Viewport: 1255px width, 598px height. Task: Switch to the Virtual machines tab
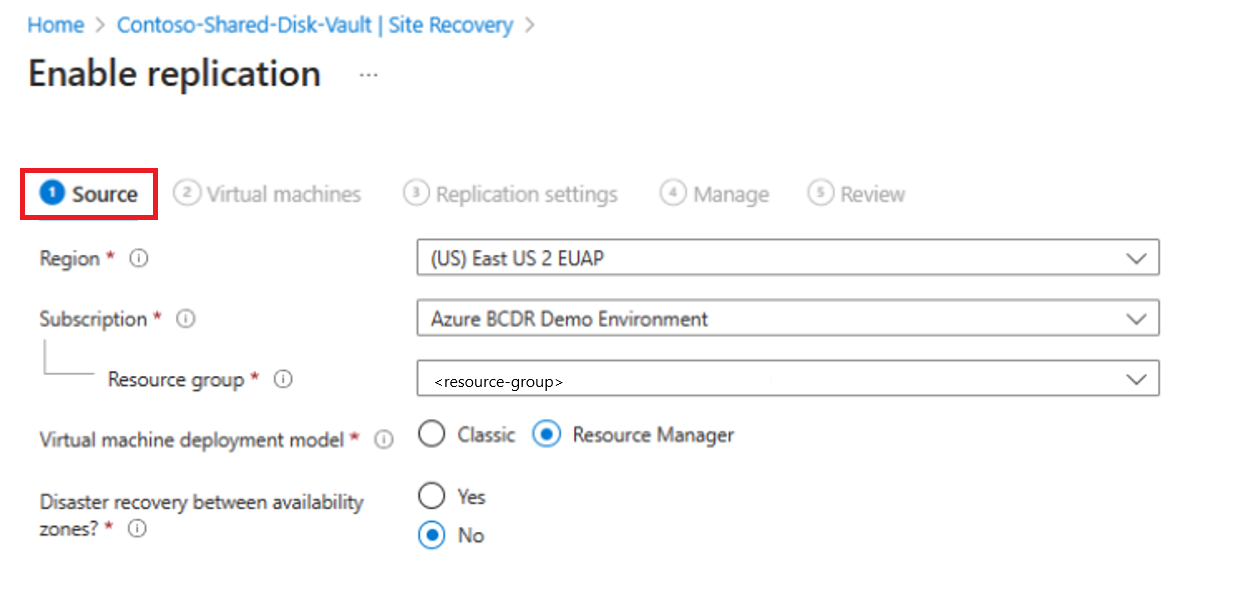[267, 194]
